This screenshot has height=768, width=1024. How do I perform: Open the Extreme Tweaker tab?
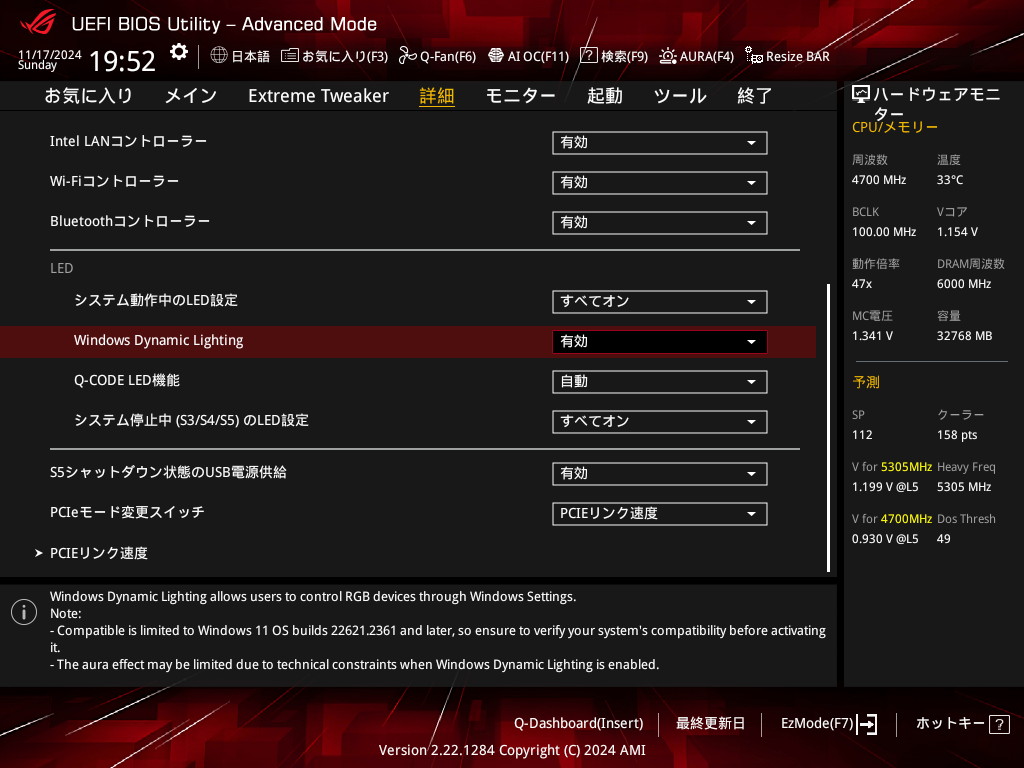[x=318, y=96]
